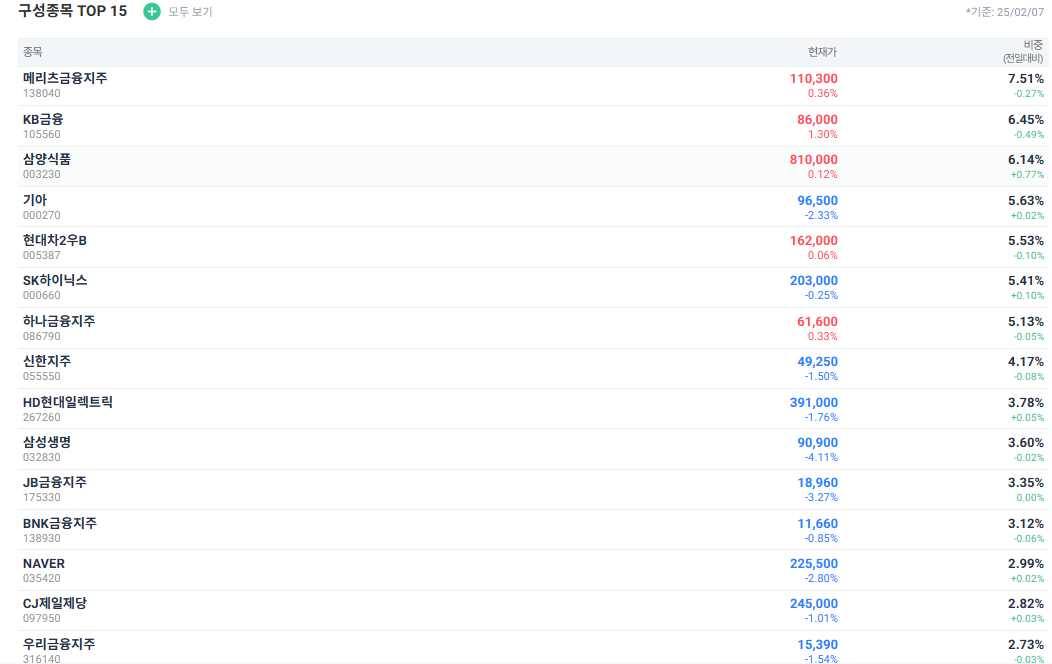Screen dimensions: 1052x664
Task: Open the 메리츠금융지주 stock row
Action: (533, 86)
